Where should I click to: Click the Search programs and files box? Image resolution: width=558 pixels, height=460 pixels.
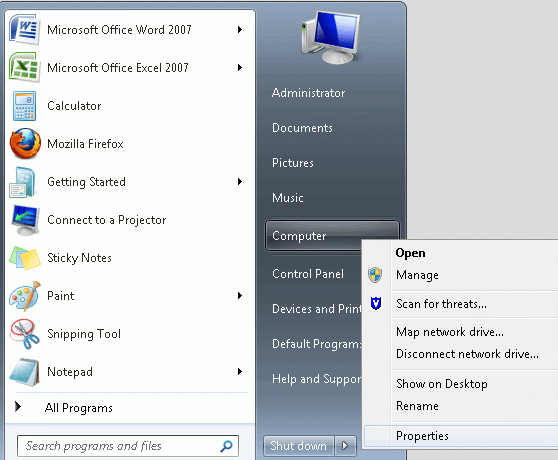coord(128,446)
